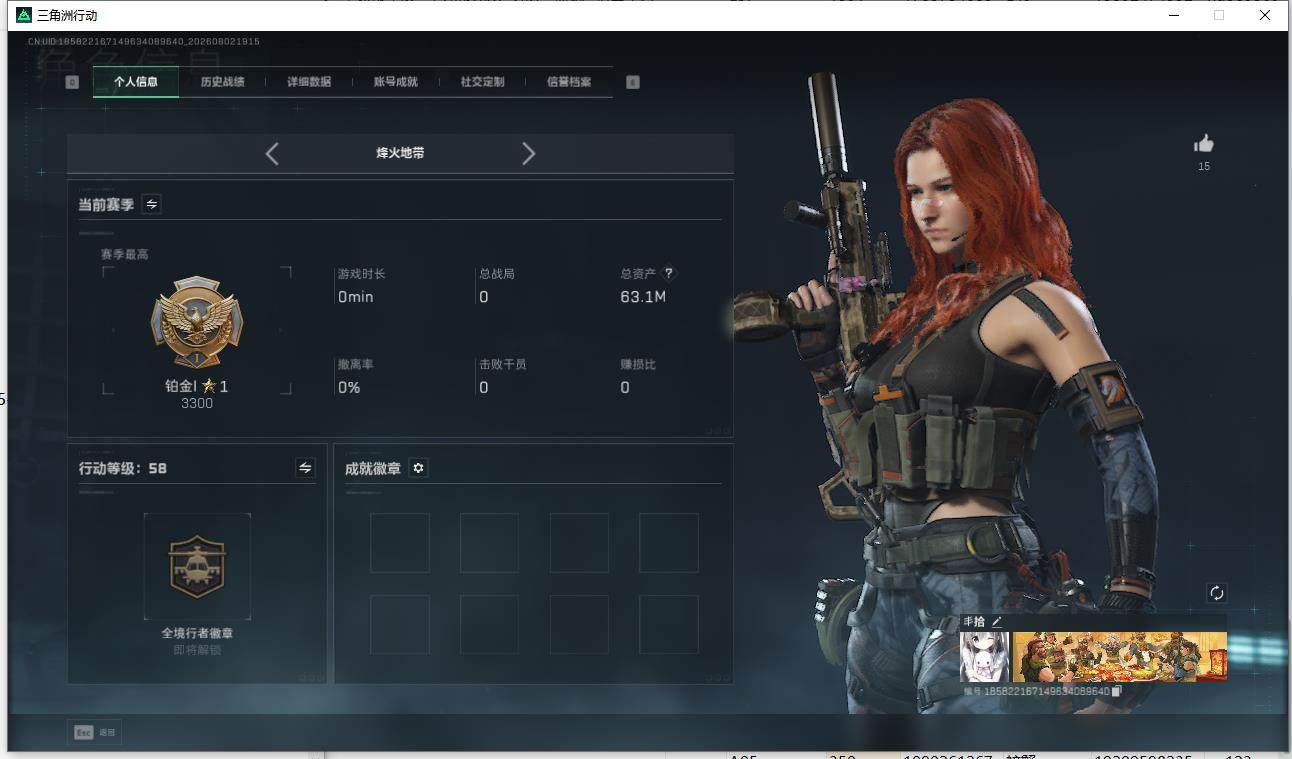This screenshot has width=1292, height=759.
Task: Switch to 历史战绩 tab
Action: click(222, 82)
